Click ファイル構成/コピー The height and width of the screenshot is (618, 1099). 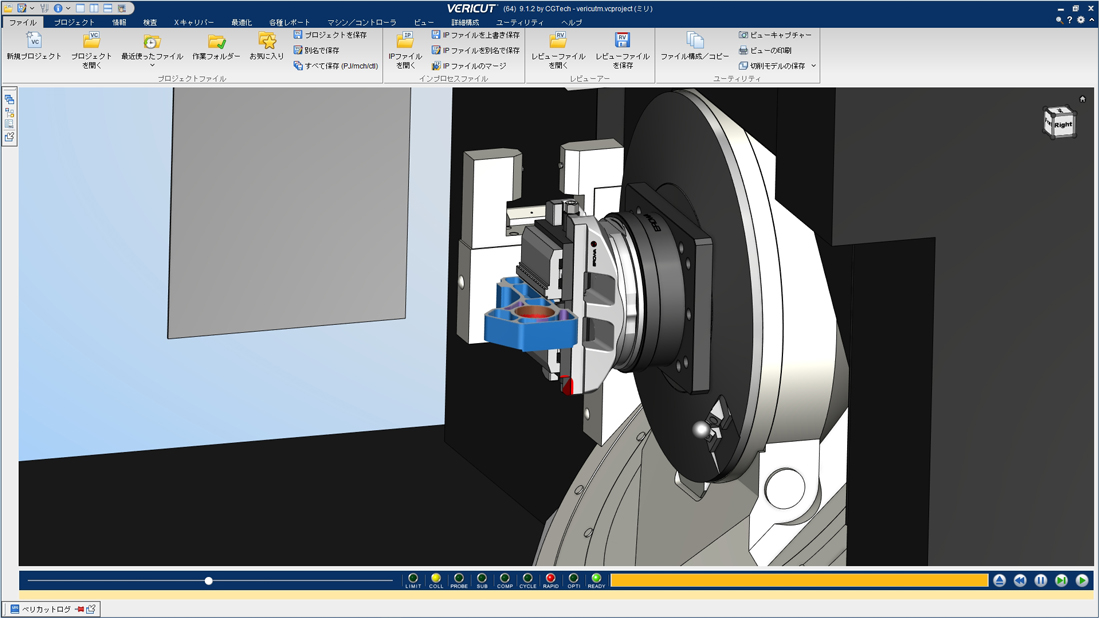[695, 48]
